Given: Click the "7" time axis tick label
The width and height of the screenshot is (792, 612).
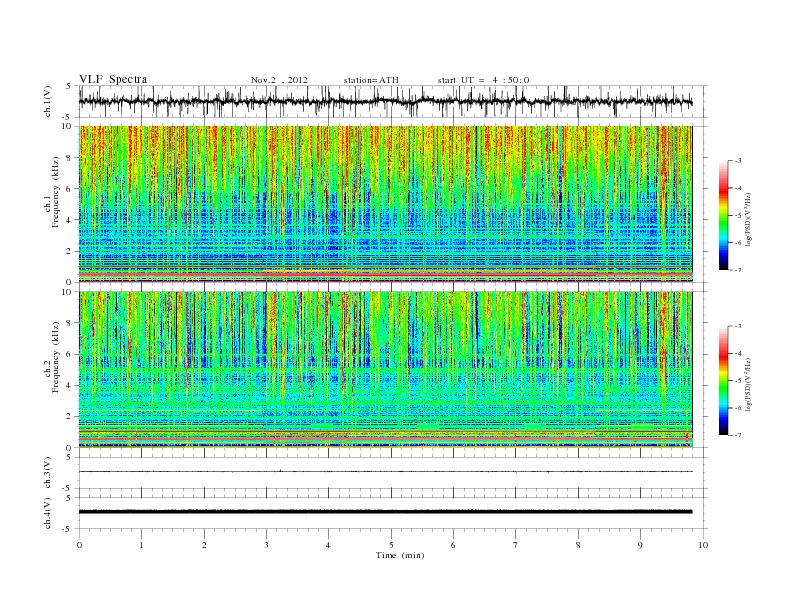Looking at the screenshot, I should point(516,545).
